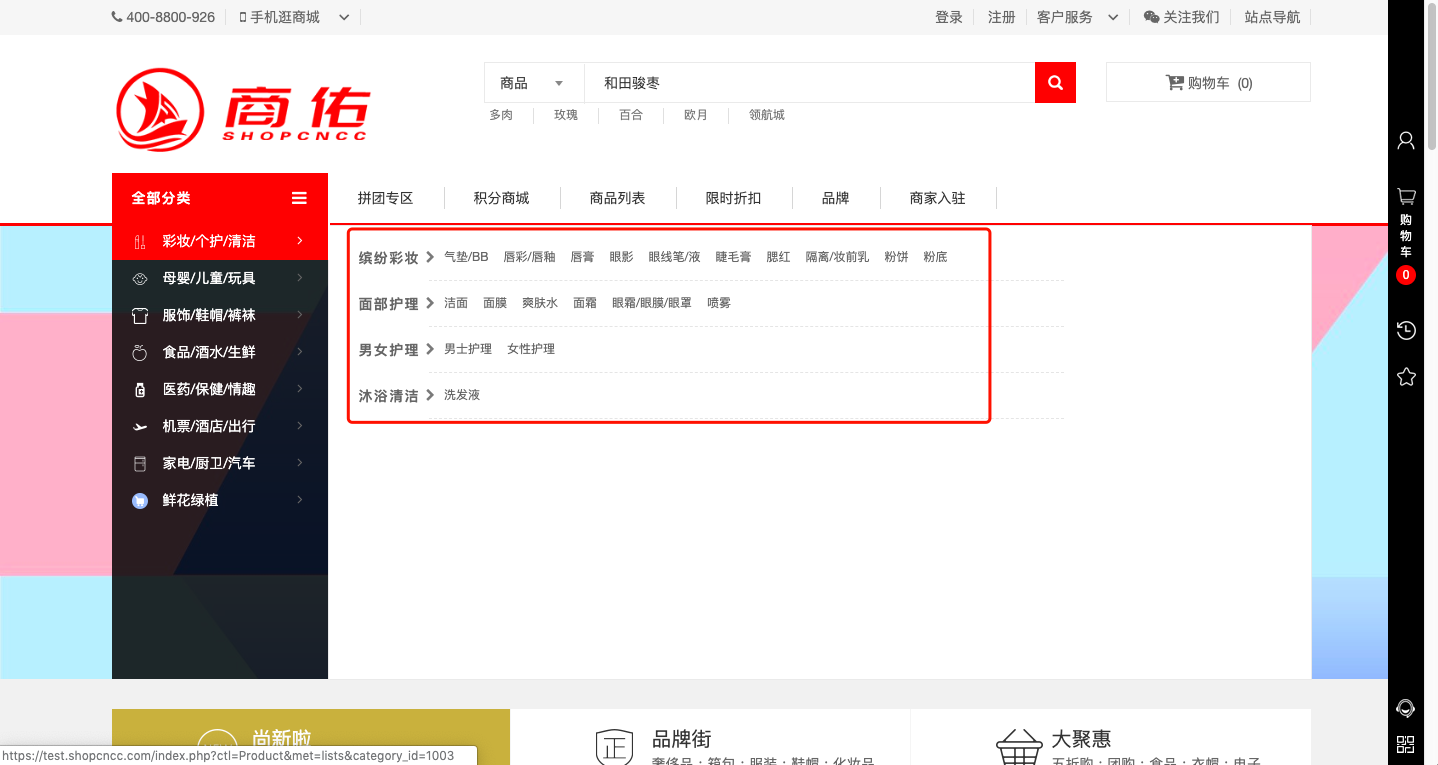Image resolution: width=1438 pixels, height=765 pixels.
Task: Click the page vertical scrollbar
Action: click(x=1431, y=77)
